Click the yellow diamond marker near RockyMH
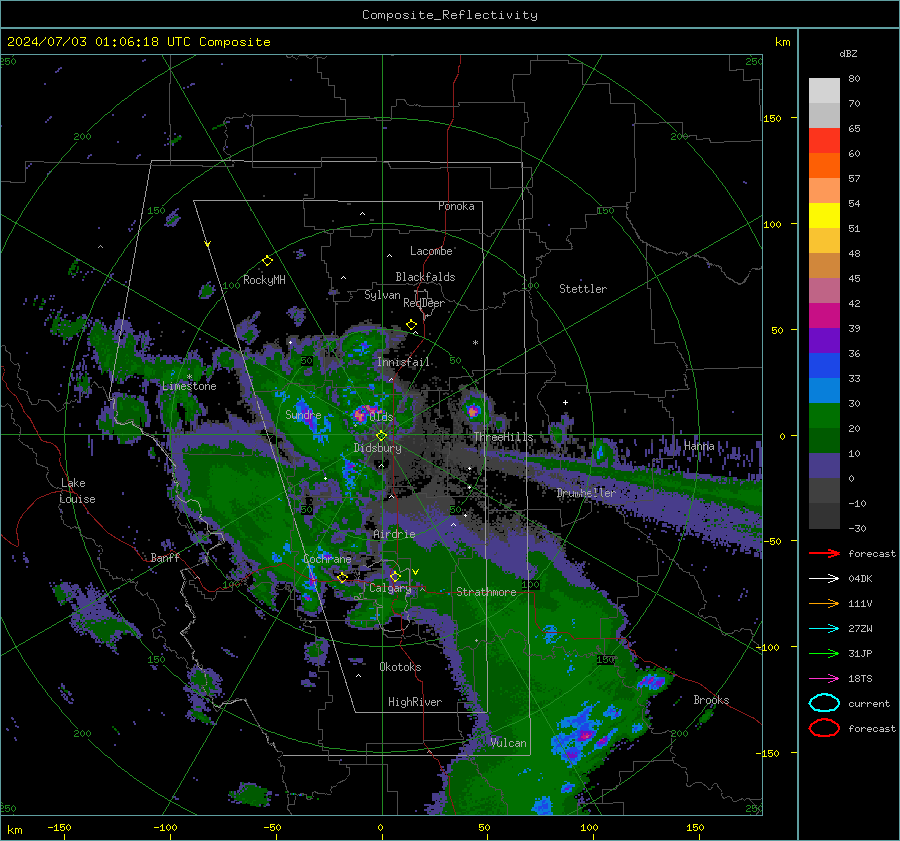Image resolution: width=900 pixels, height=841 pixels. coord(267,261)
